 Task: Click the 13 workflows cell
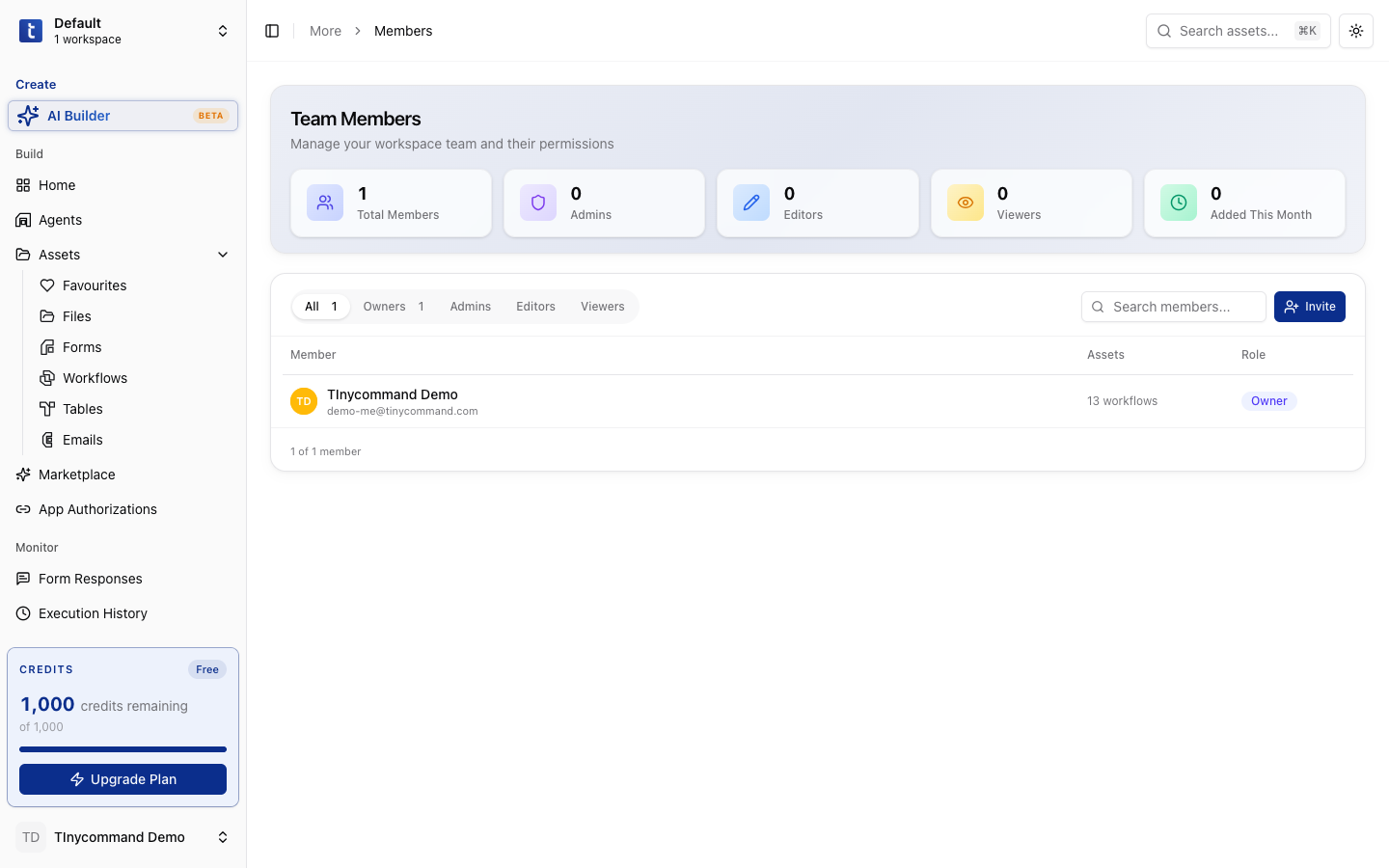coord(1122,401)
